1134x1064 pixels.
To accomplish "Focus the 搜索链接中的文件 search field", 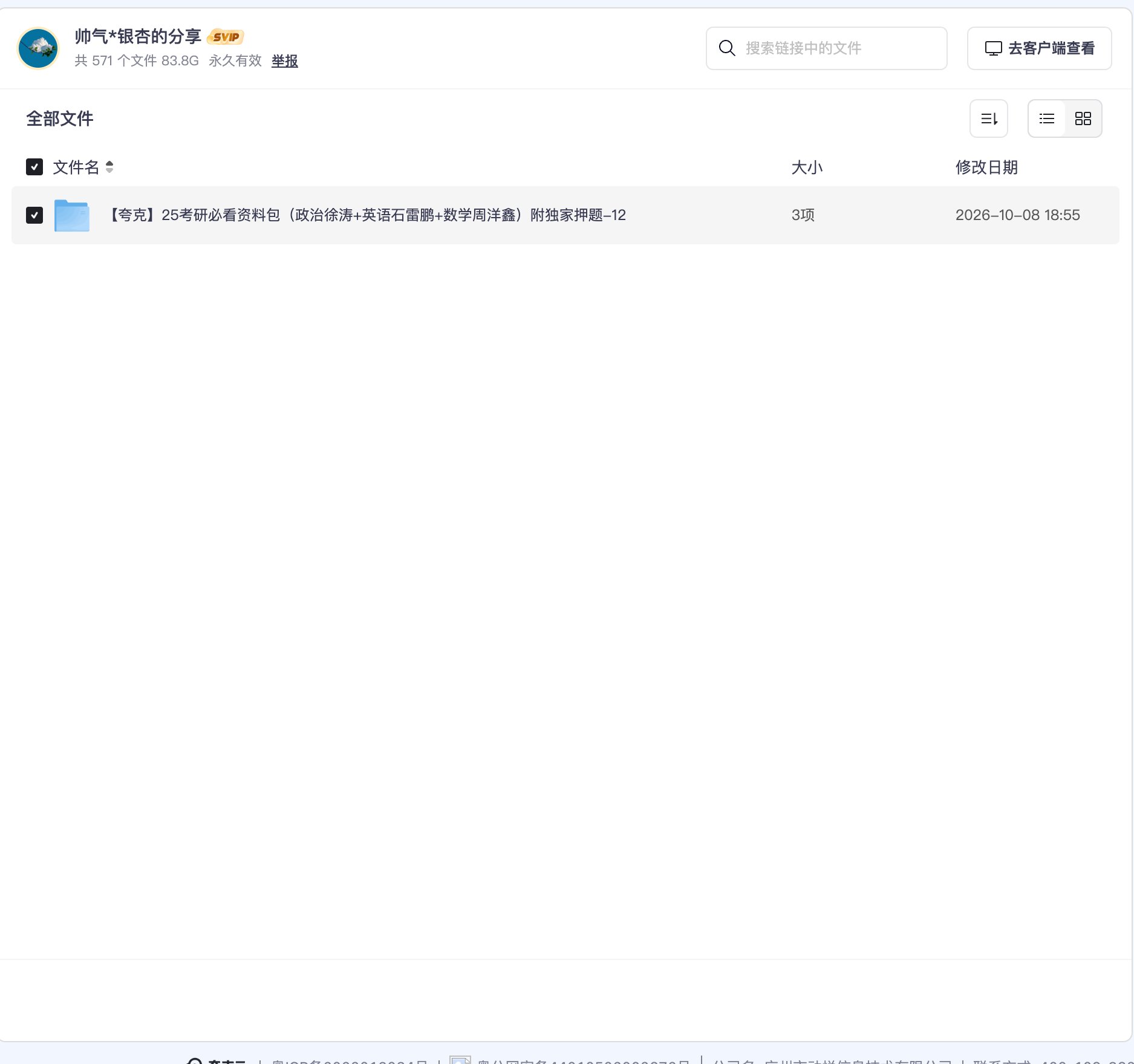I will 826,48.
